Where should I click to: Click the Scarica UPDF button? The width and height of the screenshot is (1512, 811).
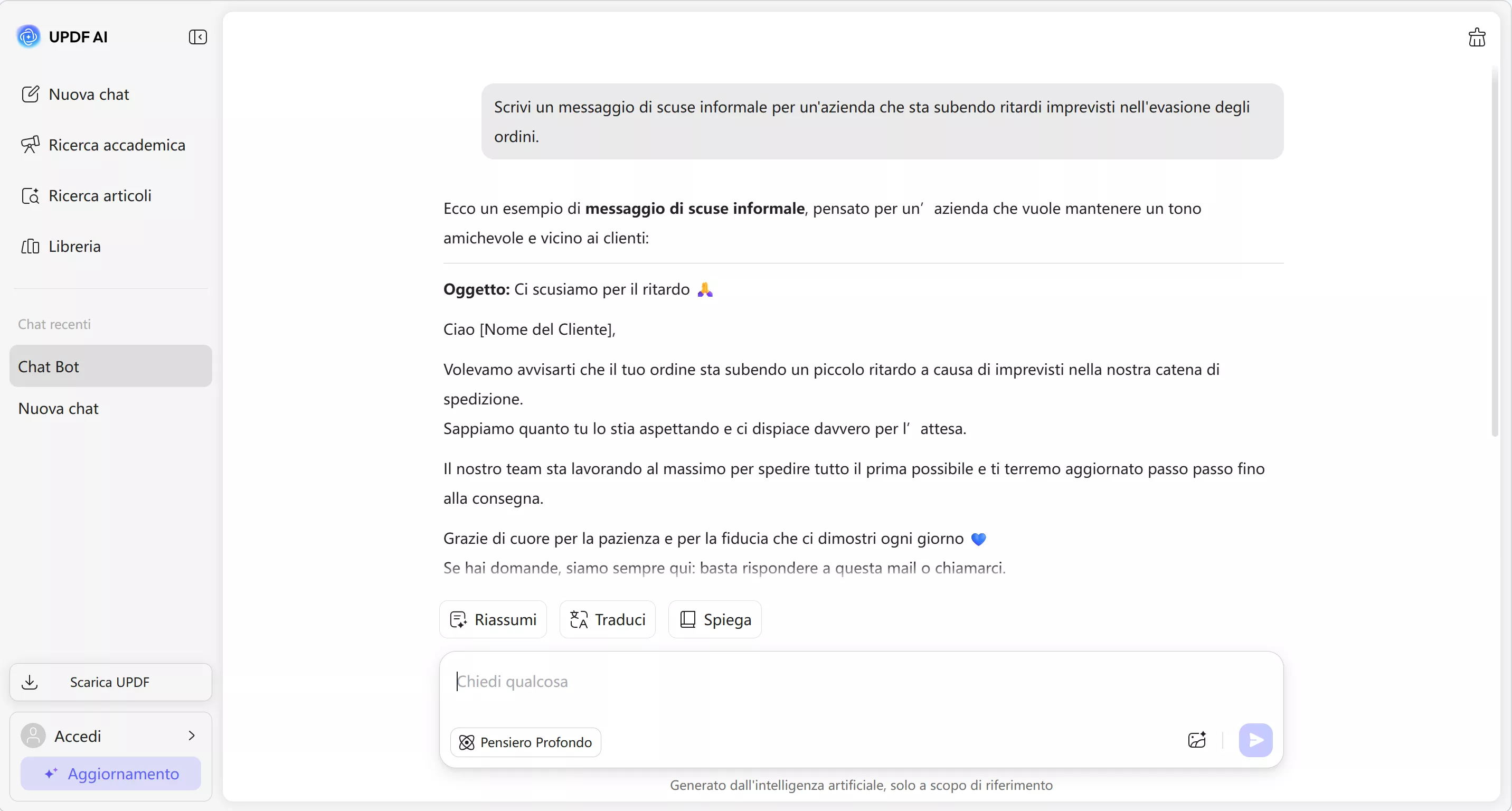(x=110, y=682)
